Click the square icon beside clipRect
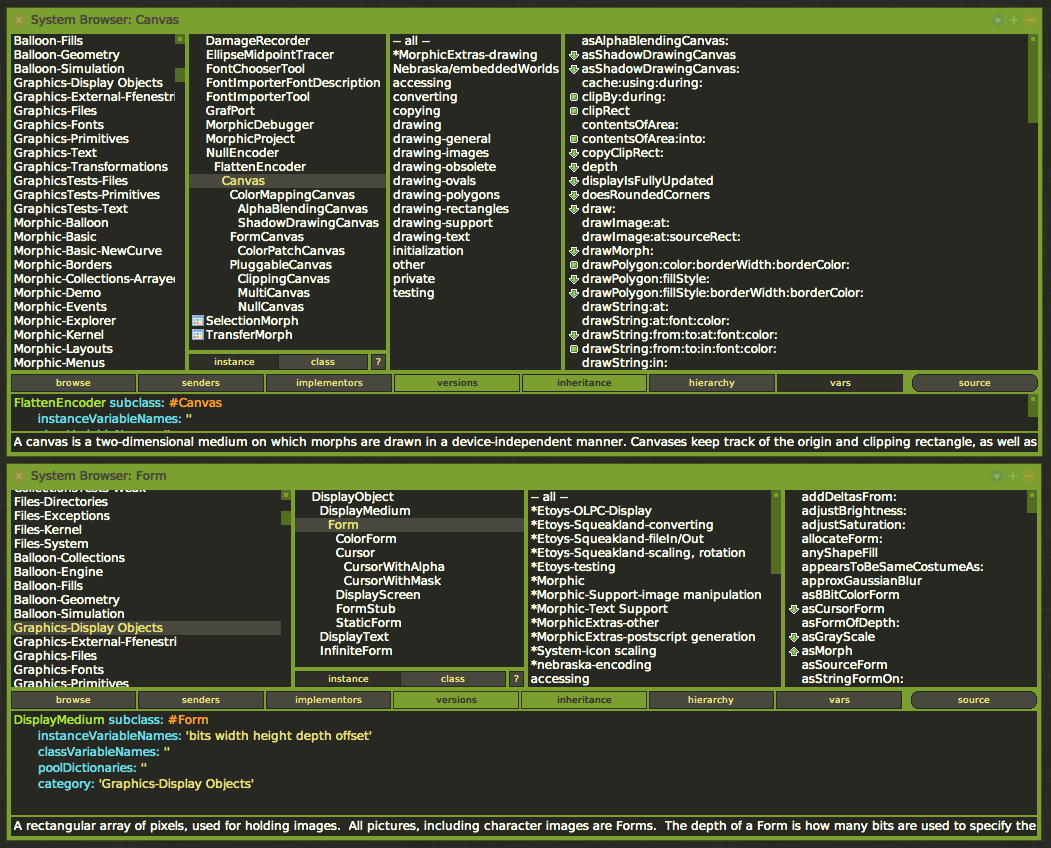Screen dimensions: 1051x848 [x=574, y=111]
